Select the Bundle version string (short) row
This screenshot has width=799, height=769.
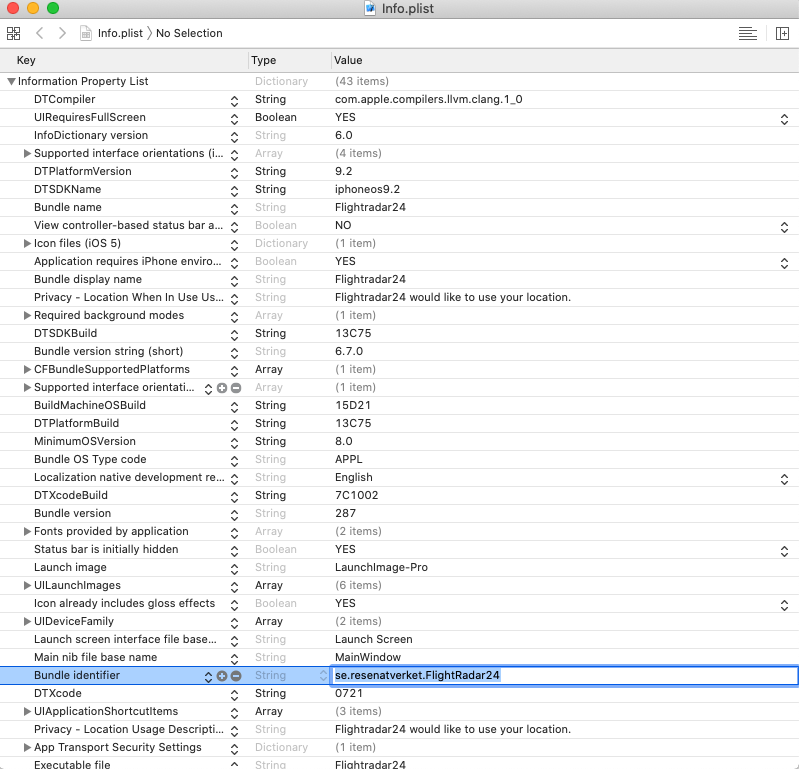(x=400, y=352)
